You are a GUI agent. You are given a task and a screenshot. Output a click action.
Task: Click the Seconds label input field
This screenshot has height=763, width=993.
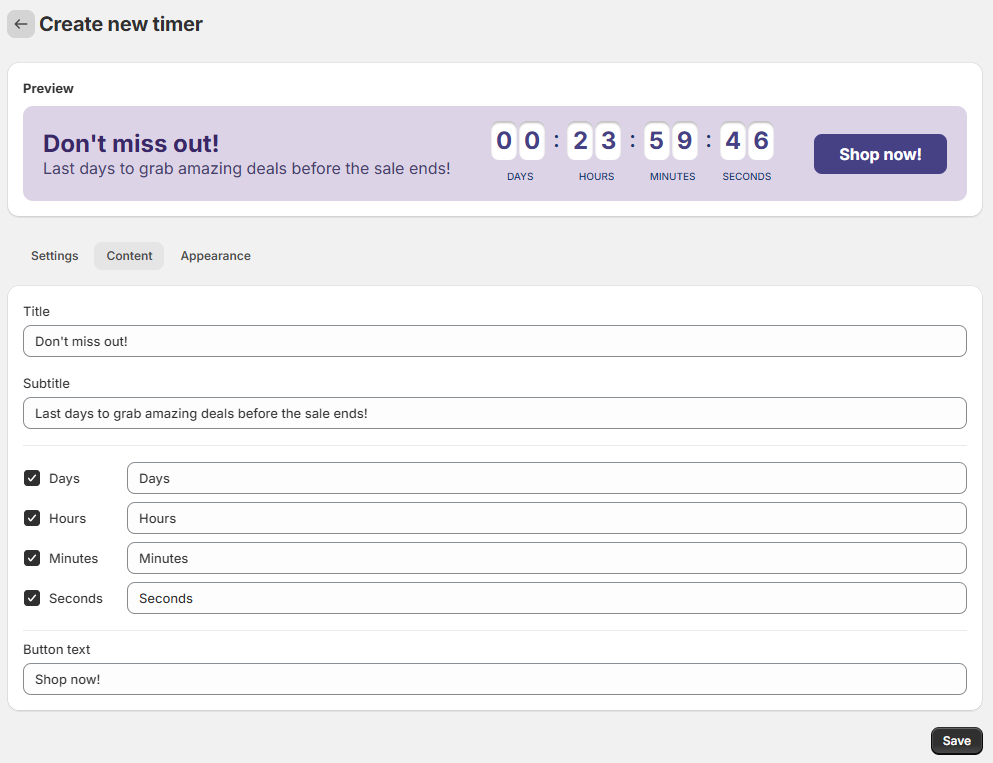pos(546,598)
